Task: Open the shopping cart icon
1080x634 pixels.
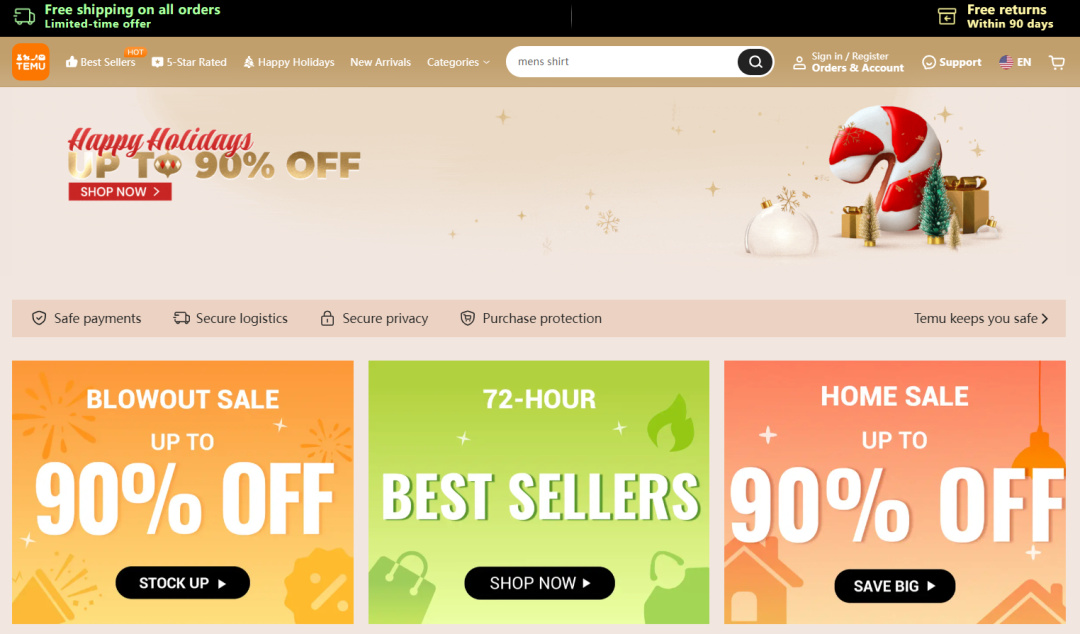Action: tap(1057, 62)
